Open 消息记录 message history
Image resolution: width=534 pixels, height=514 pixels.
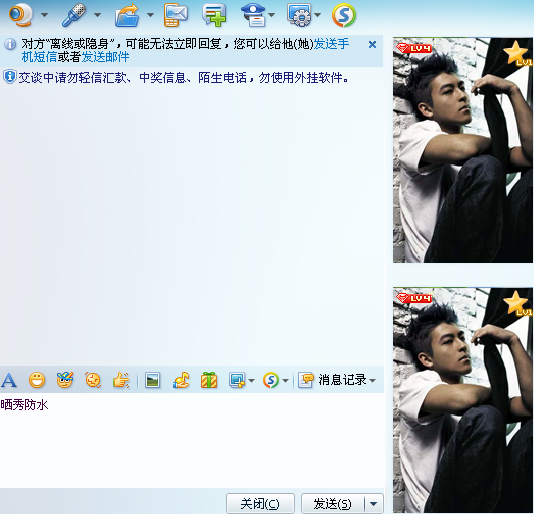[x=332, y=380]
